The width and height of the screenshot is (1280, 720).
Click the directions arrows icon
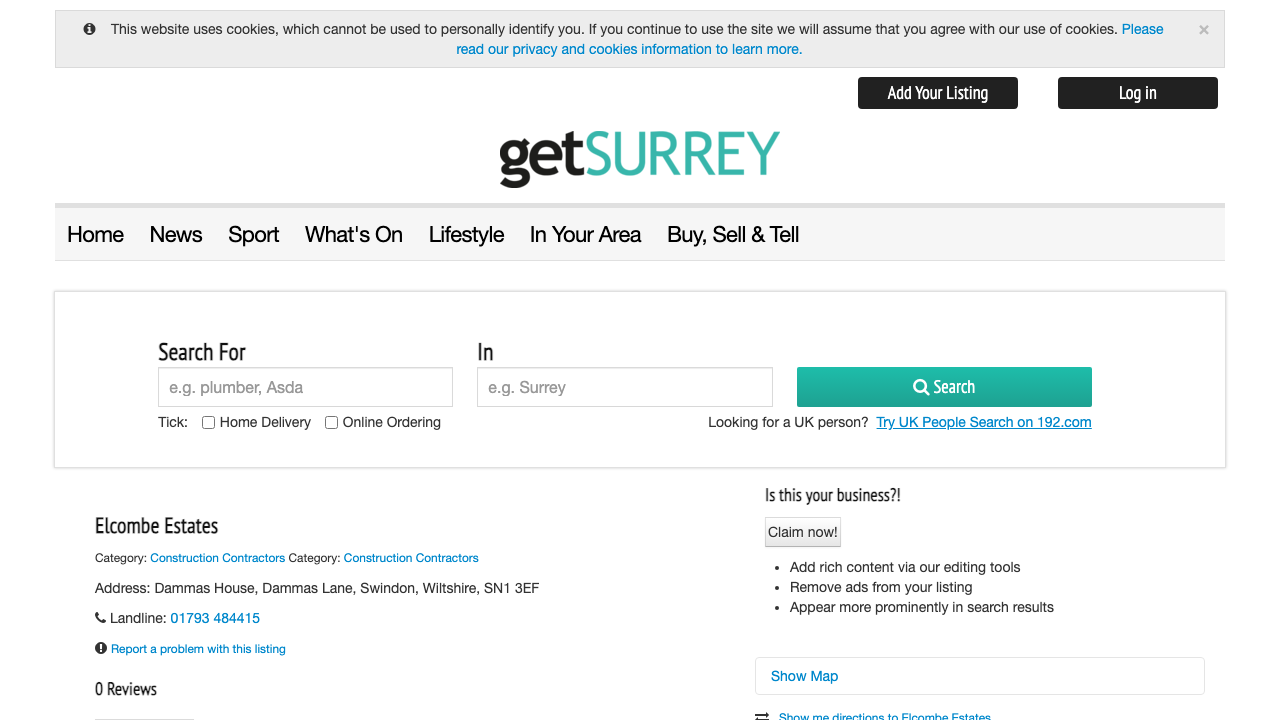coord(762,716)
